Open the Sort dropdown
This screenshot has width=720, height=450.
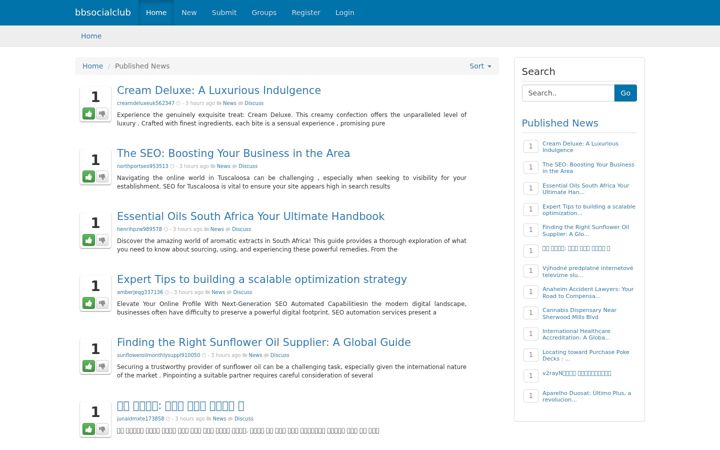[x=480, y=66]
